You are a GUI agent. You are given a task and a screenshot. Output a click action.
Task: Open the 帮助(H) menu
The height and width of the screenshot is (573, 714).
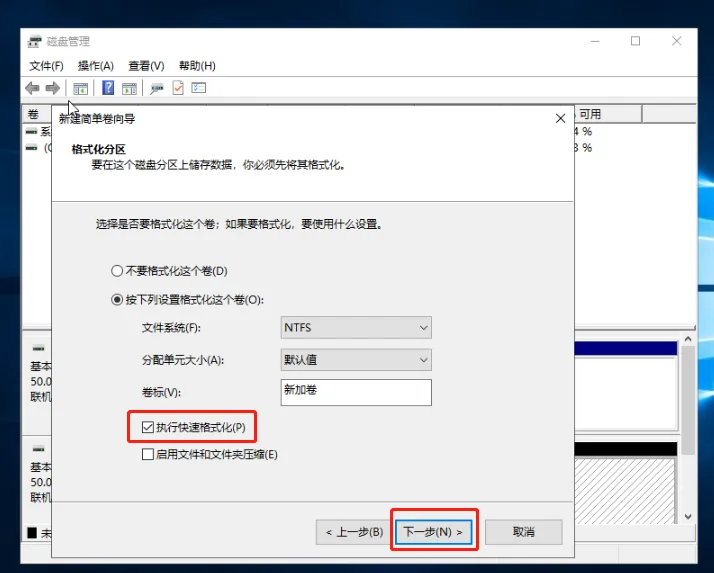(x=197, y=66)
